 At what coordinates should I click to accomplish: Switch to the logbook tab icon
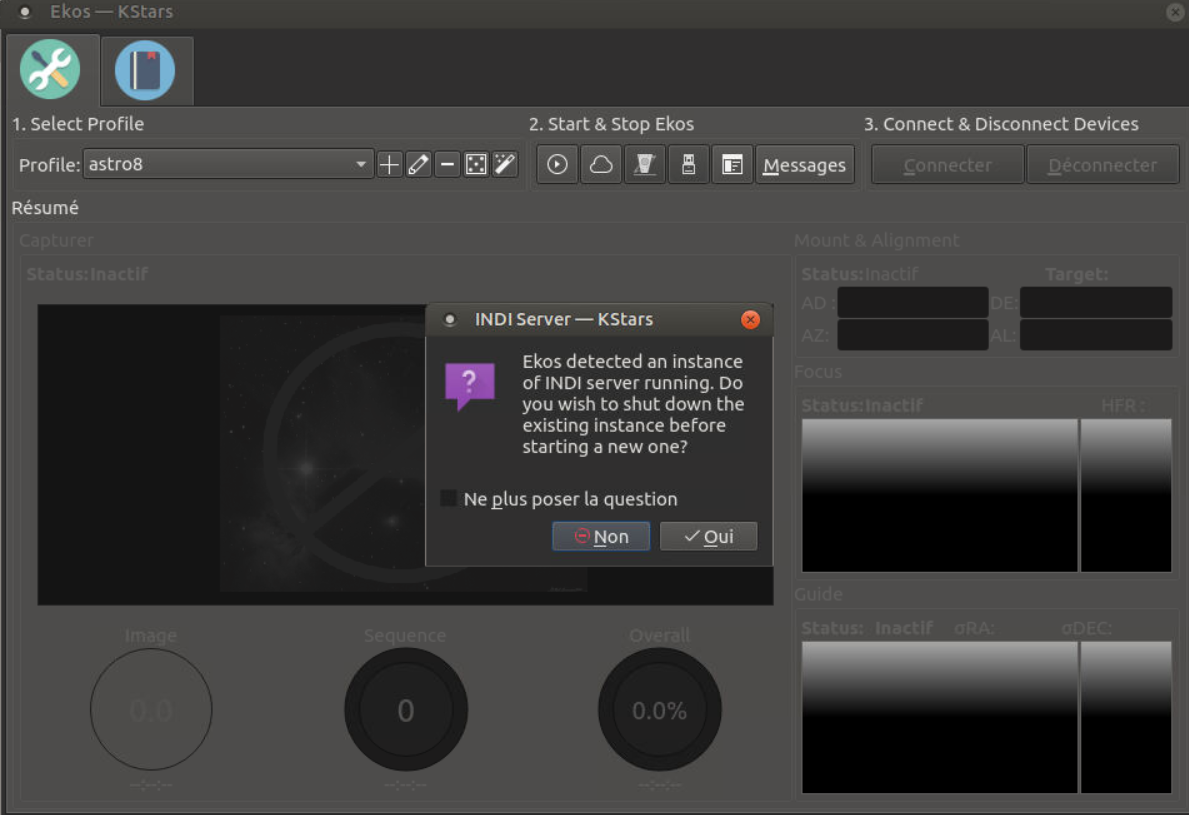pyautogui.click(x=145, y=71)
